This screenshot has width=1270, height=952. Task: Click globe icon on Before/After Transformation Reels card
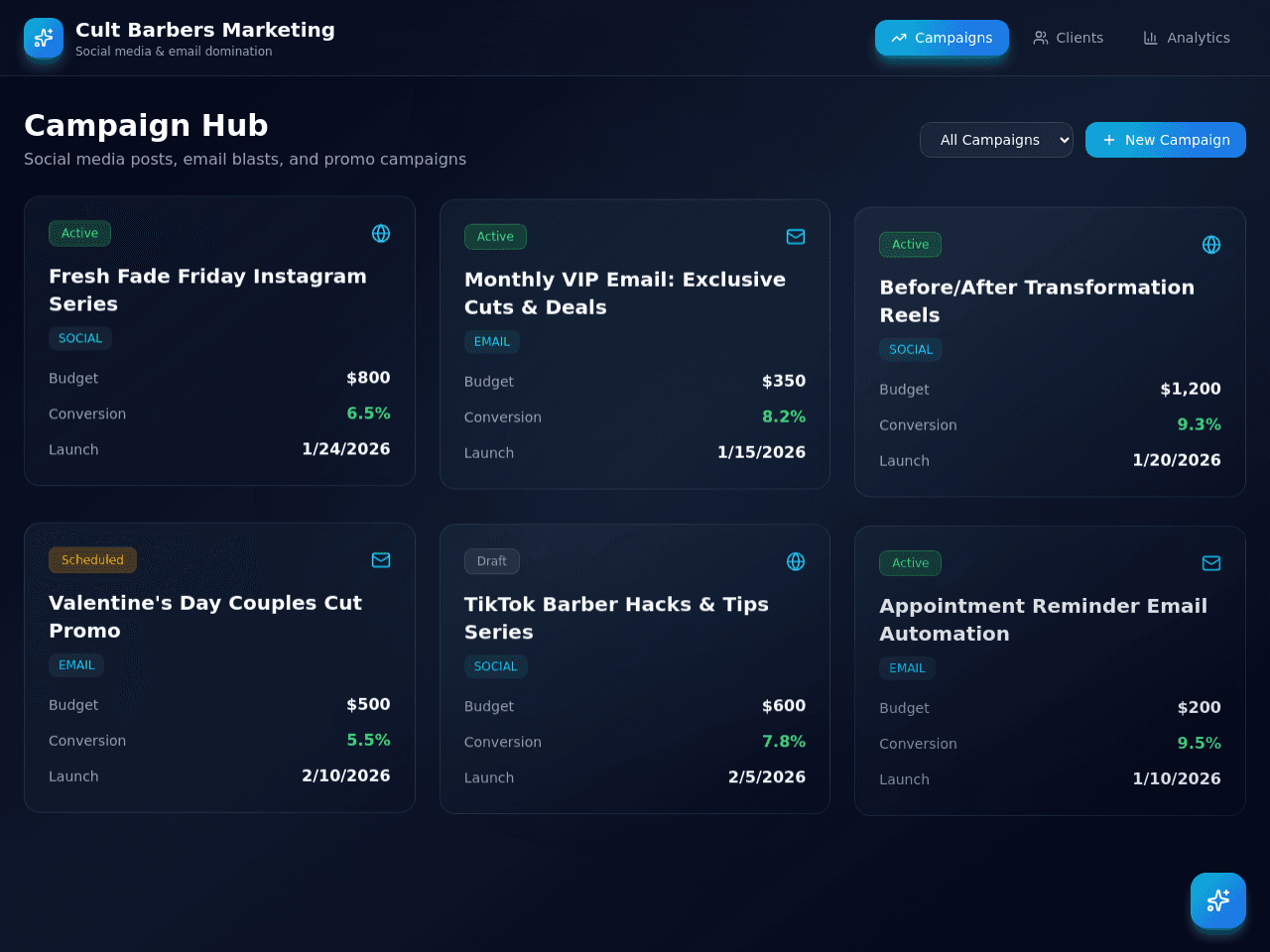click(1211, 245)
